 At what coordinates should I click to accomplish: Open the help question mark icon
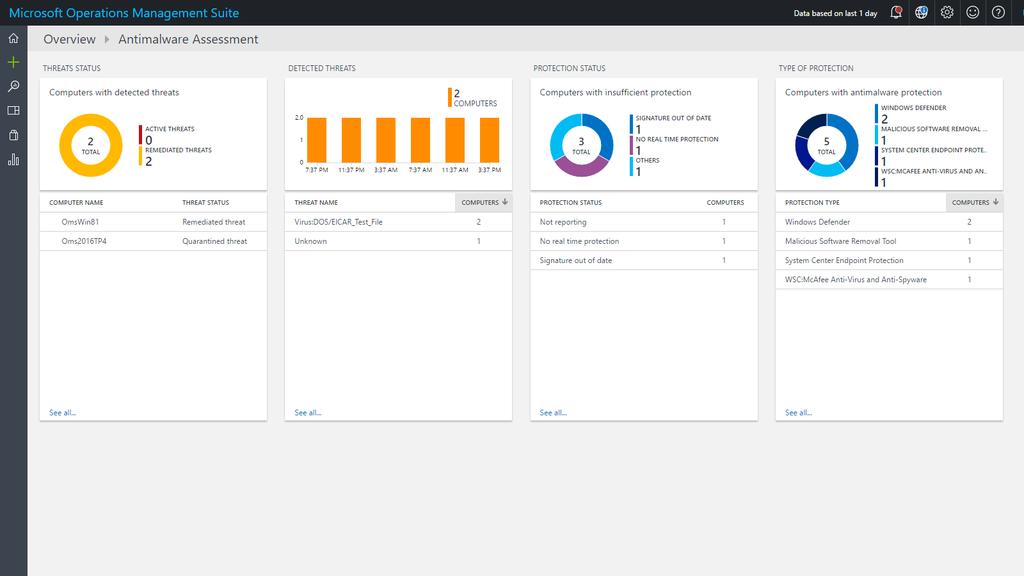pos(998,12)
